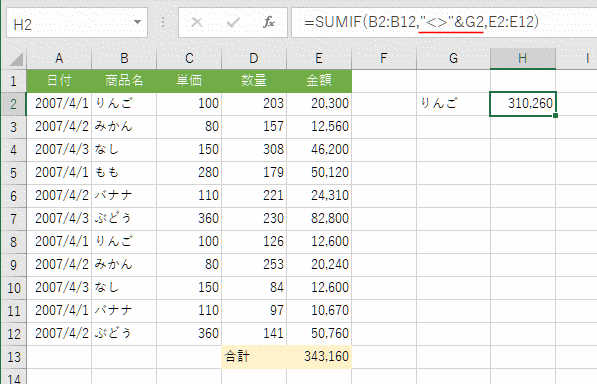The width and height of the screenshot is (597, 384).
Task: Click the Select All corner triangle
Action: click(x=16, y=59)
